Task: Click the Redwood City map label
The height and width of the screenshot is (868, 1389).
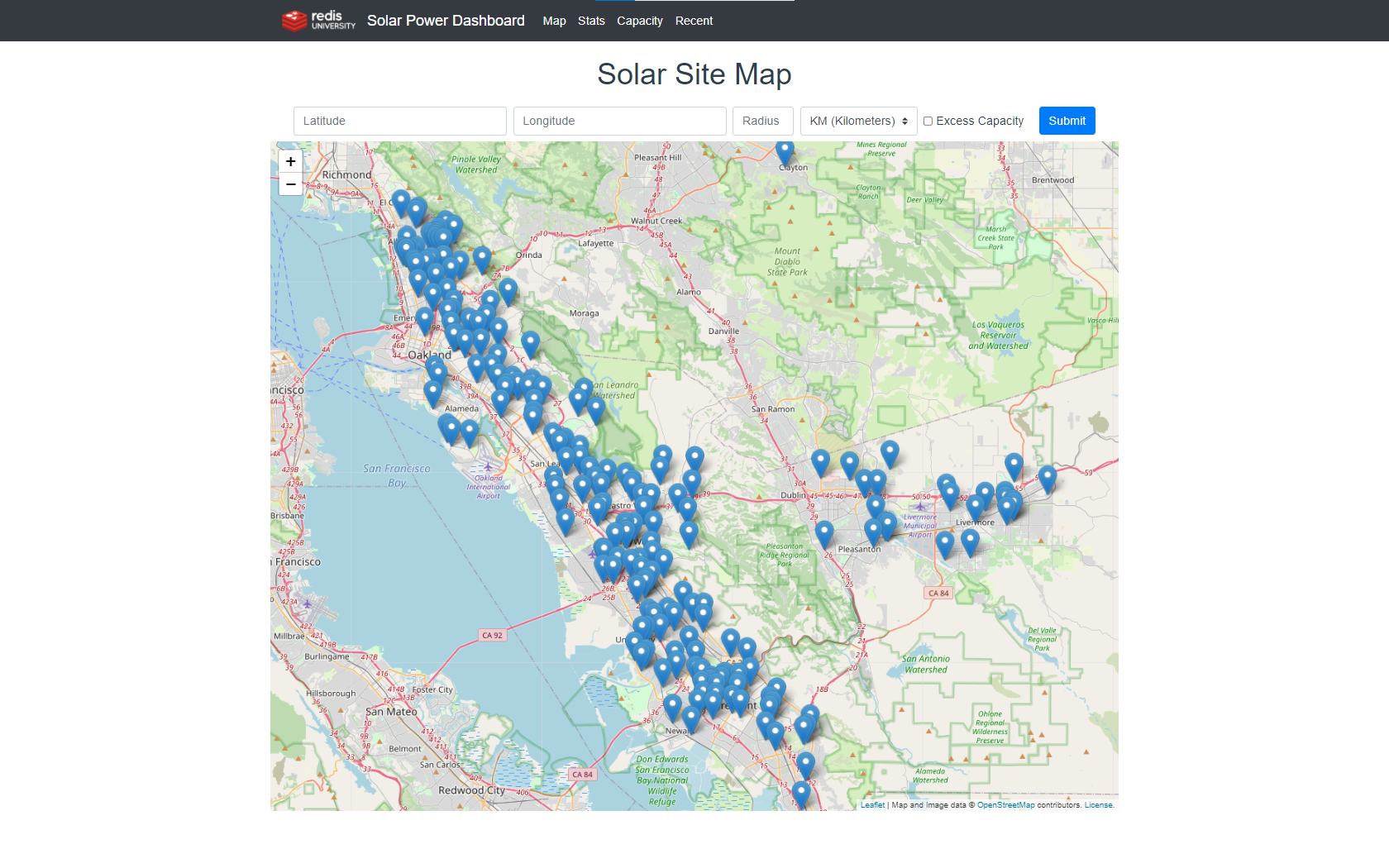Action: coord(472,790)
